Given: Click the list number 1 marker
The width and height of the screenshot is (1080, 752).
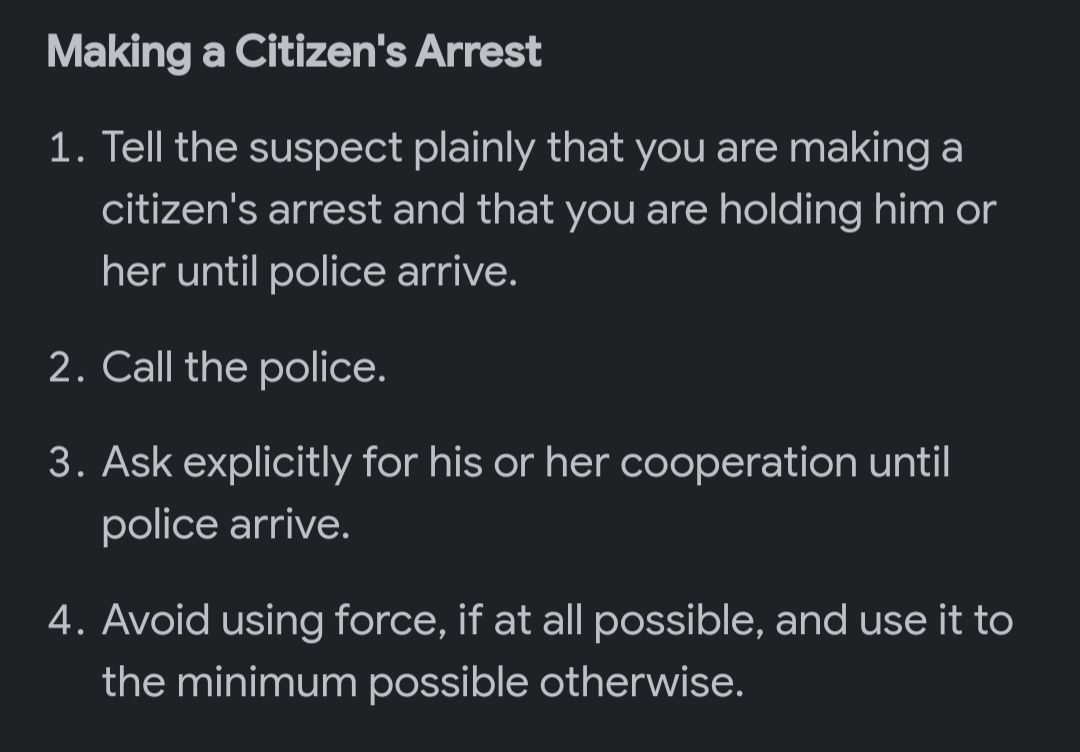Looking at the screenshot, I should click(x=65, y=149).
